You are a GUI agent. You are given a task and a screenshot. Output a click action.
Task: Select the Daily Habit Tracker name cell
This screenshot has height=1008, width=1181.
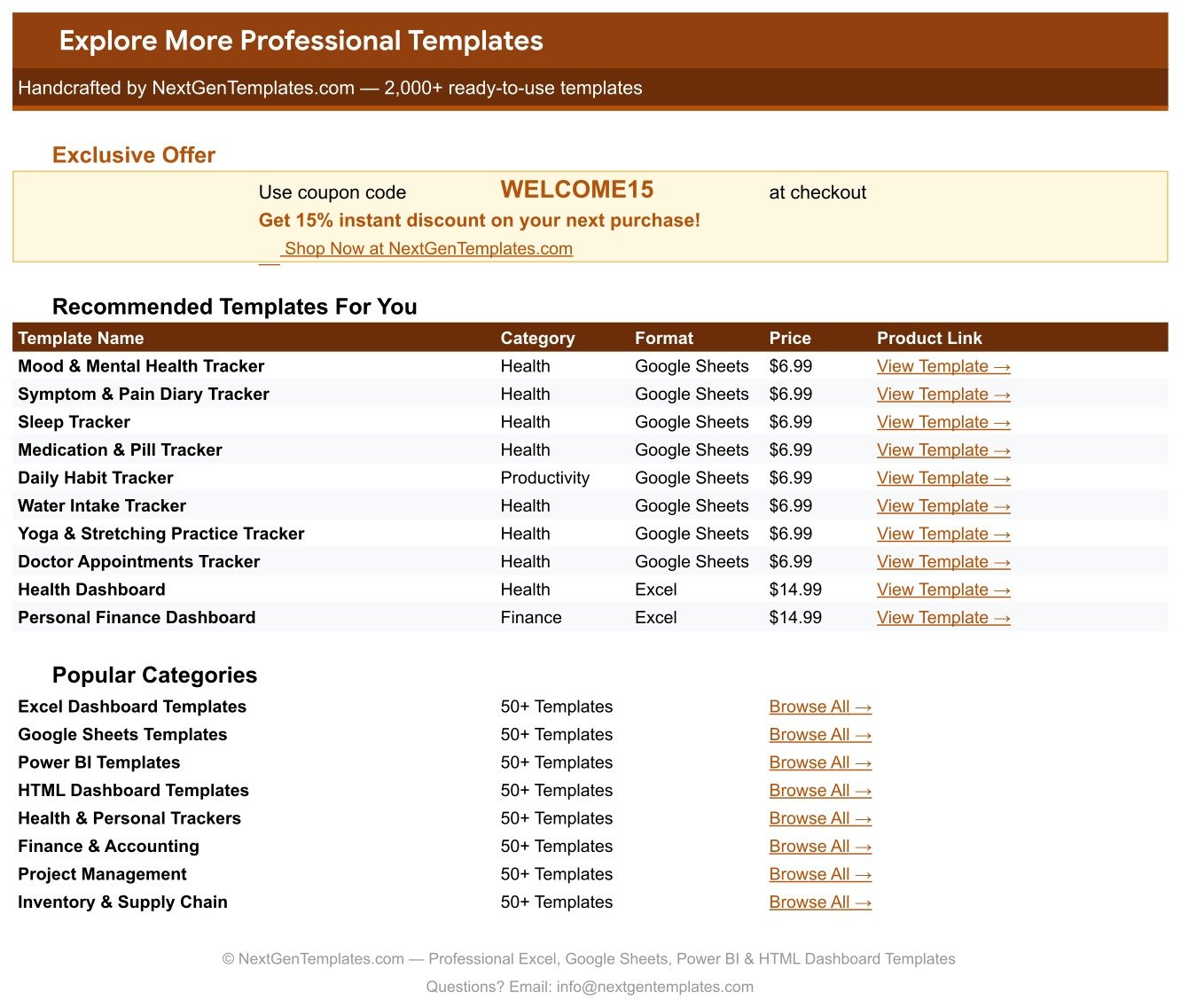(96, 478)
